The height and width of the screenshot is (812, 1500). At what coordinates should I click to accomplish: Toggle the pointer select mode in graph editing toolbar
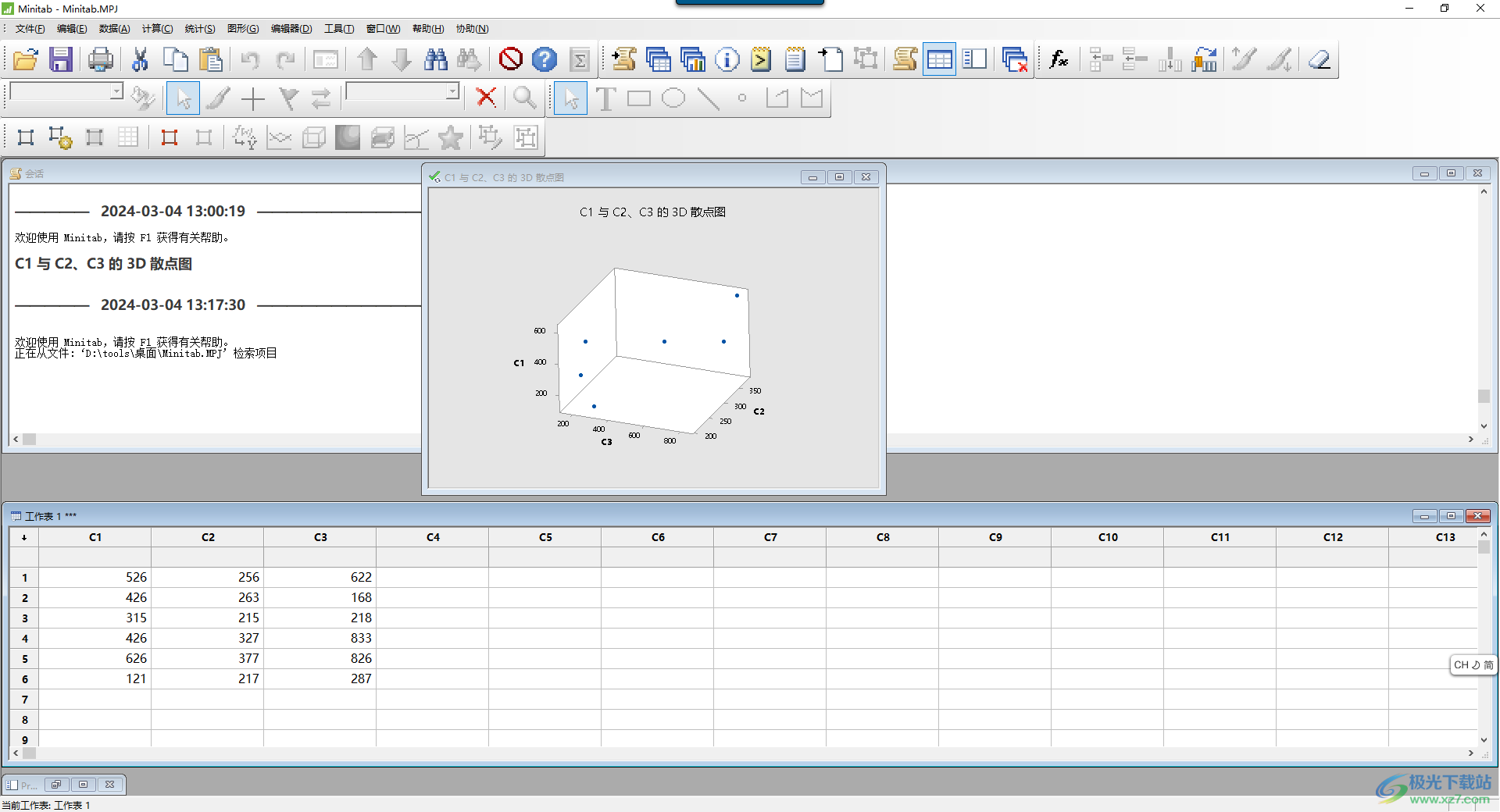(x=183, y=98)
